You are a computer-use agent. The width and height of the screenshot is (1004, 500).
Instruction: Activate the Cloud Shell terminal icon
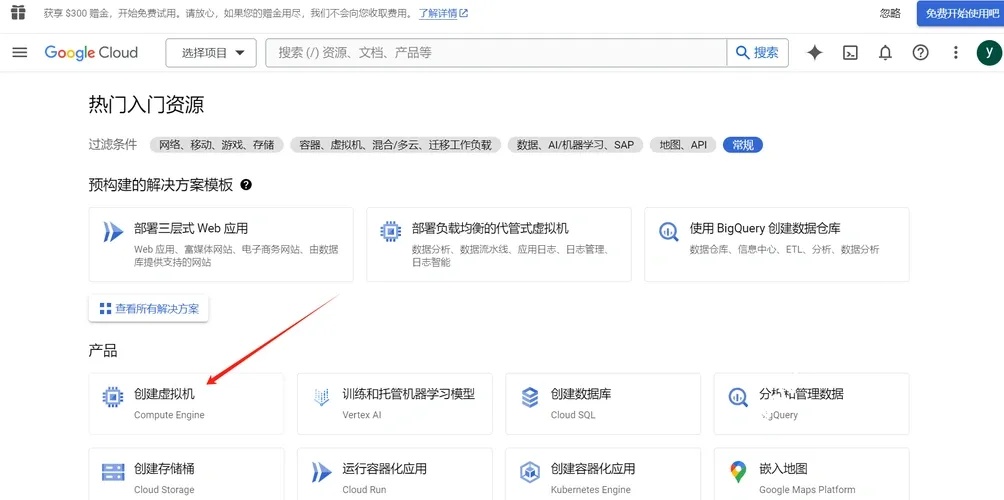click(850, 52)
